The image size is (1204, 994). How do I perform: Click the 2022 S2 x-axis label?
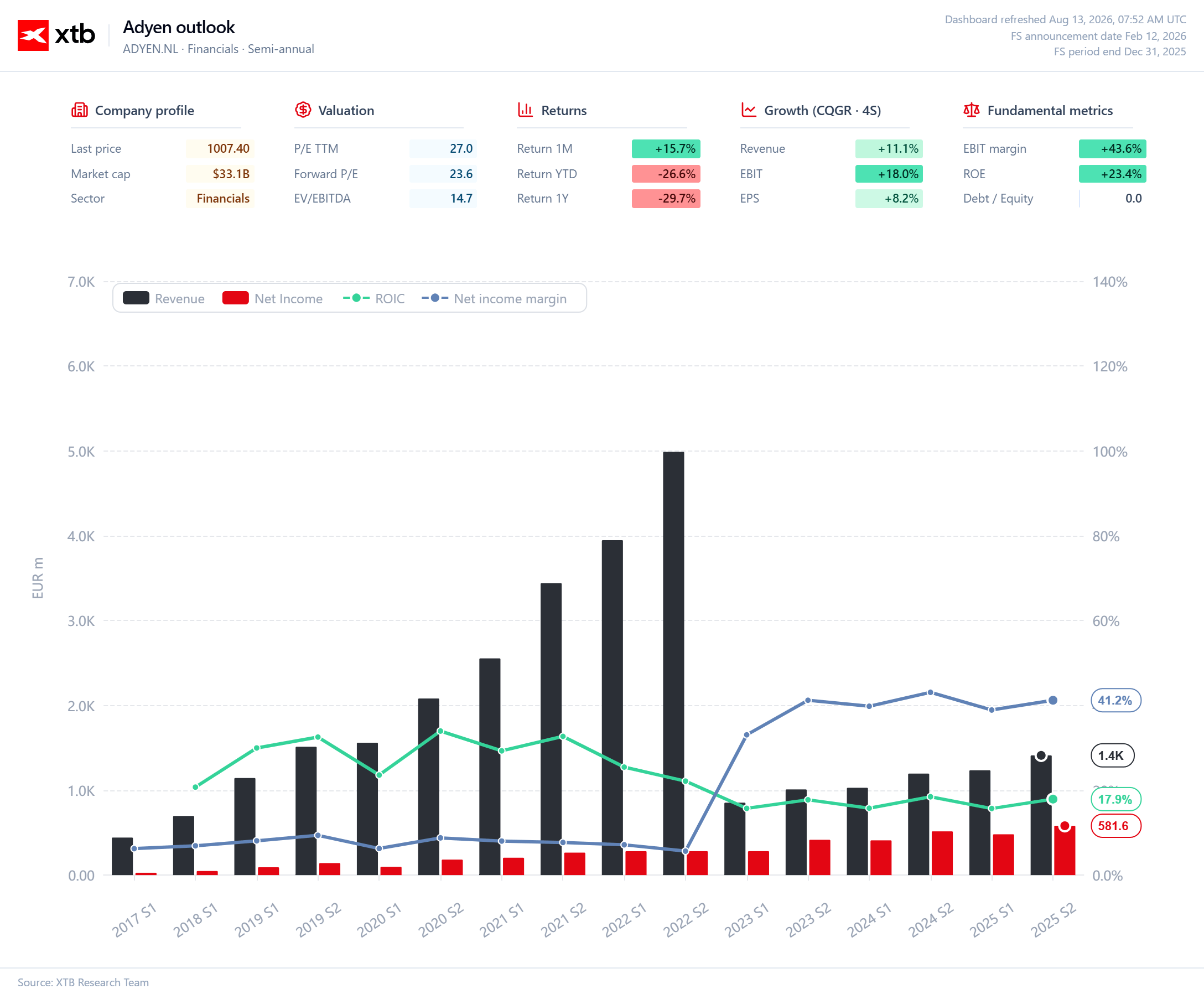(686, 920)
